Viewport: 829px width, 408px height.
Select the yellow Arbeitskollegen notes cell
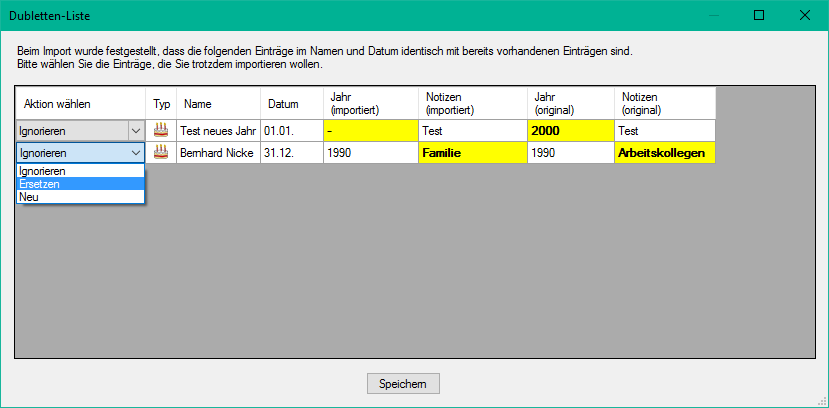pyautogui.click(x=665, y=153)
